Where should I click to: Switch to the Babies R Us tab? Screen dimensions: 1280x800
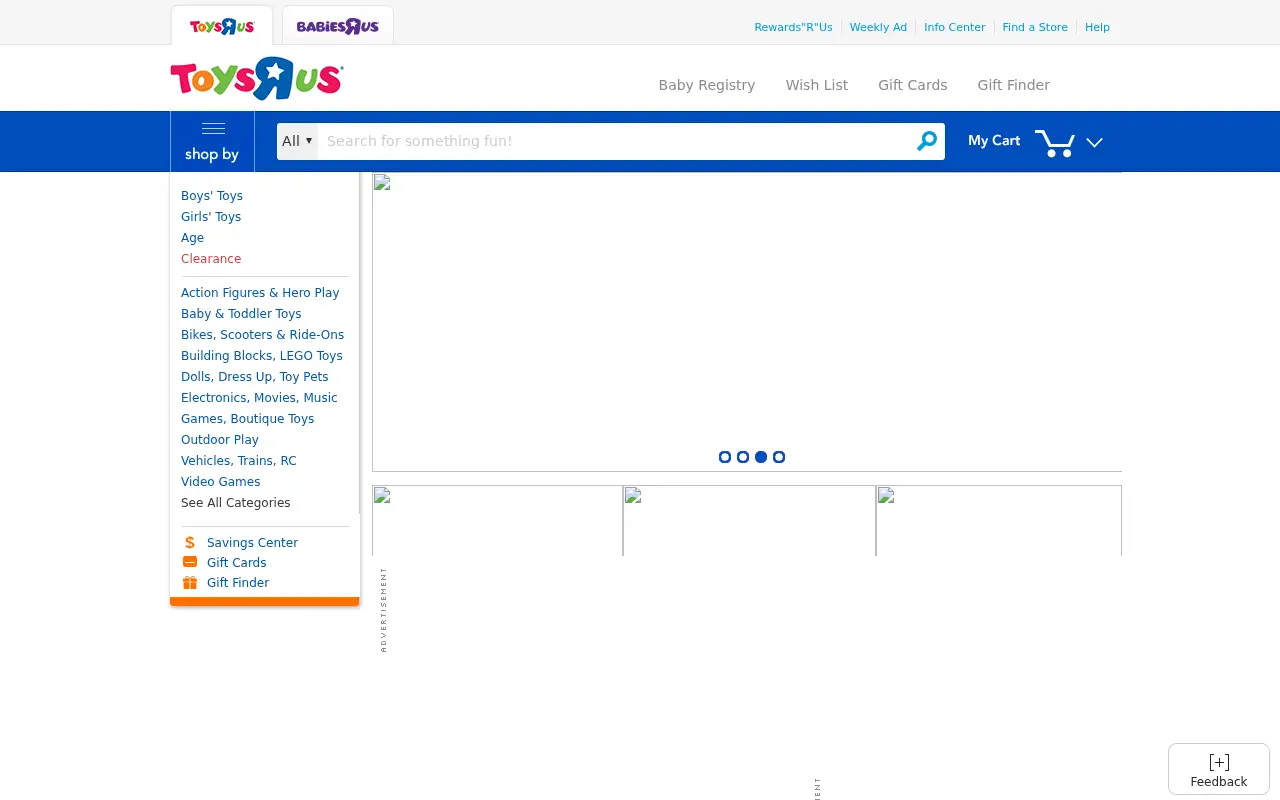coord(338,26)
